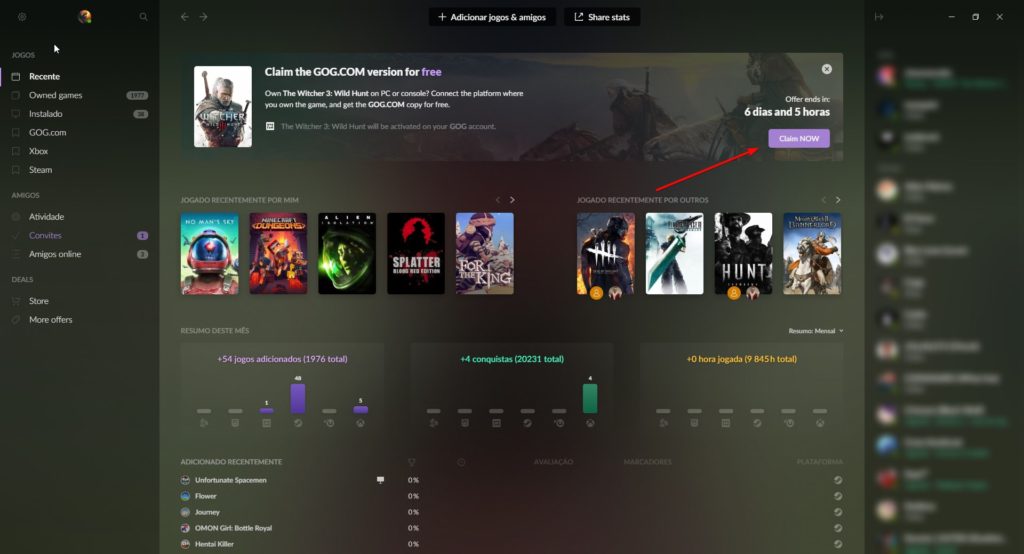Open Hentai Killer row
The width and height of the screenshot is (1024, 554).
tap(214, 544)
